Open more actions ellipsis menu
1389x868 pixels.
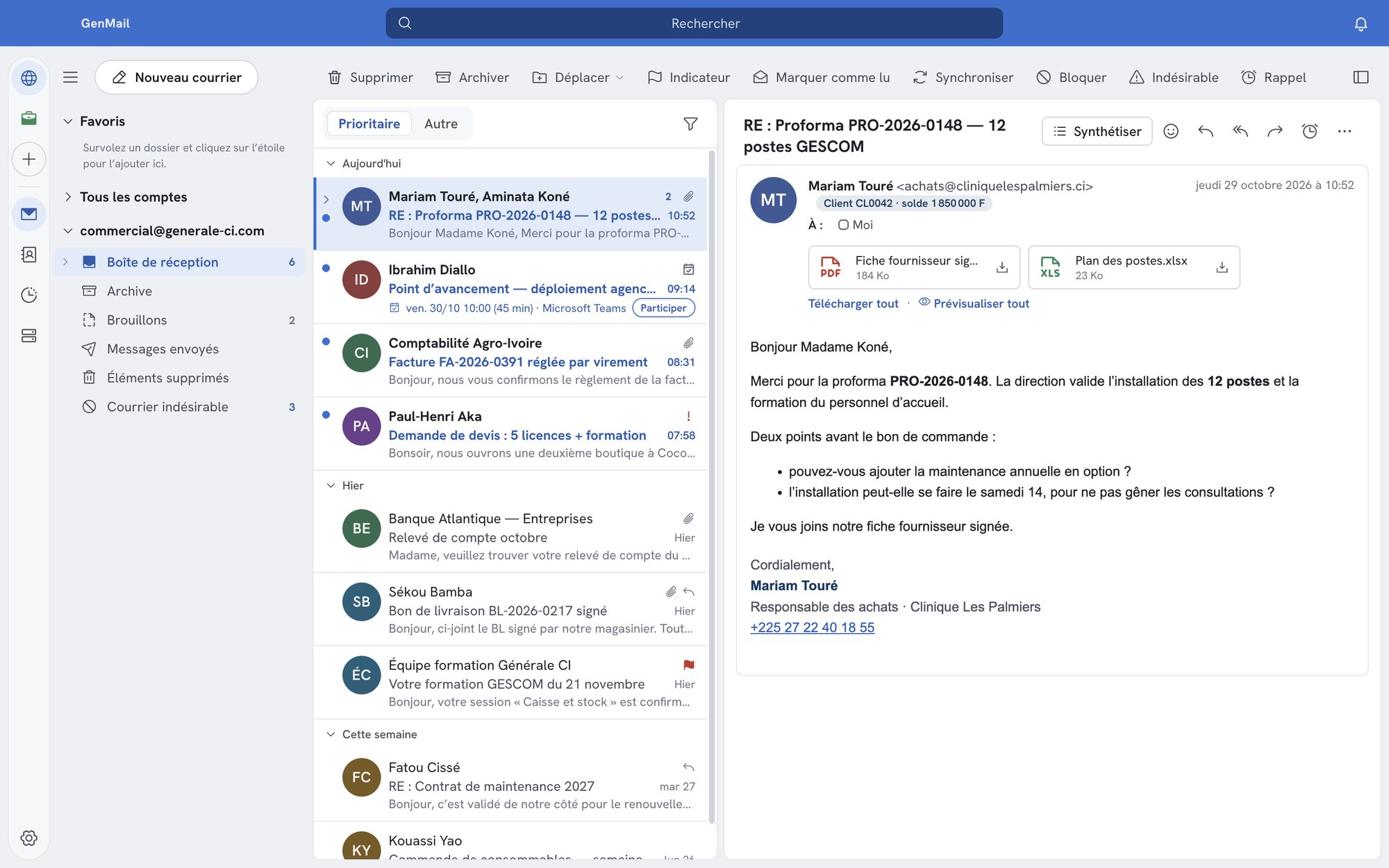point(1345,131)
